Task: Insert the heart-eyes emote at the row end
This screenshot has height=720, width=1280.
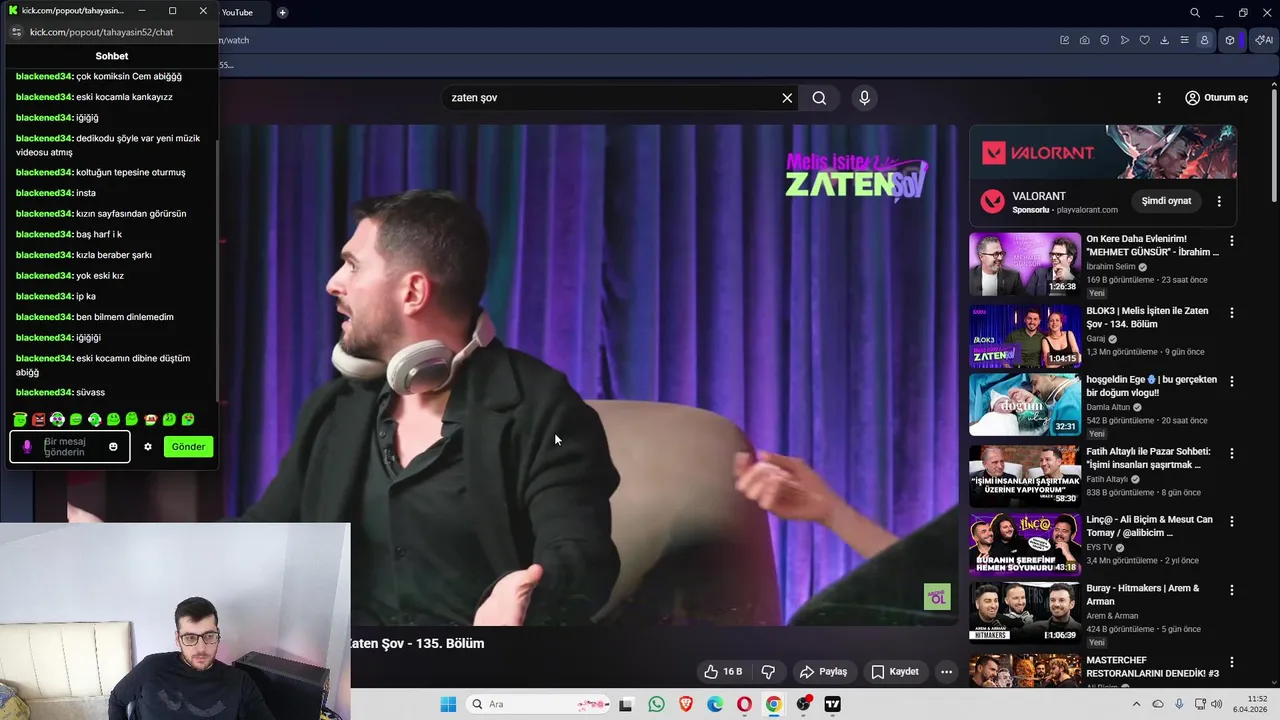Action: (x=188, y=420)
